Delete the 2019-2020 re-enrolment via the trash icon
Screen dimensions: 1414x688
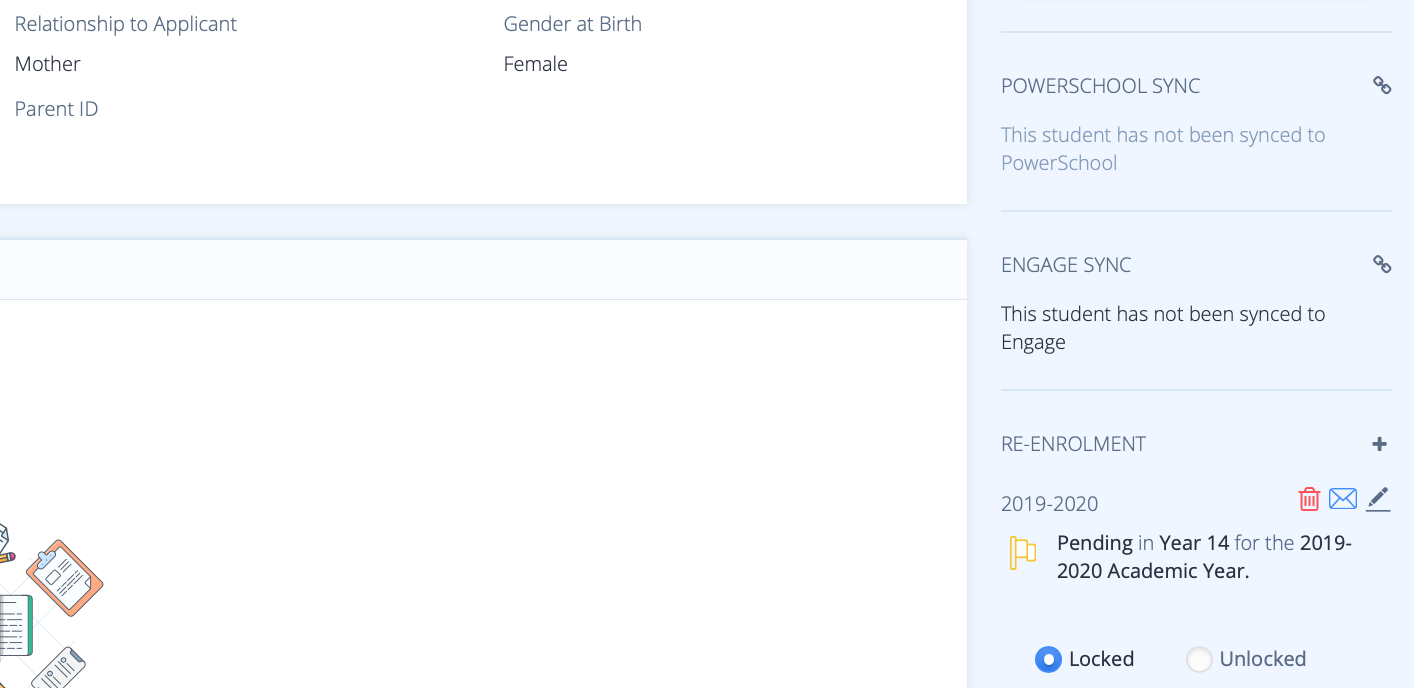point(1309,499)
